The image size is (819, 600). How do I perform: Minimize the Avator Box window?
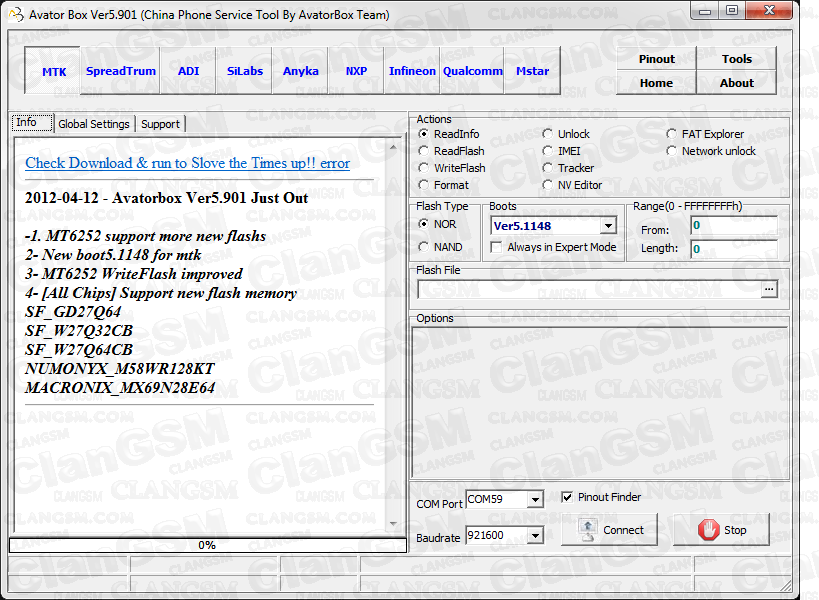(705, 11)
